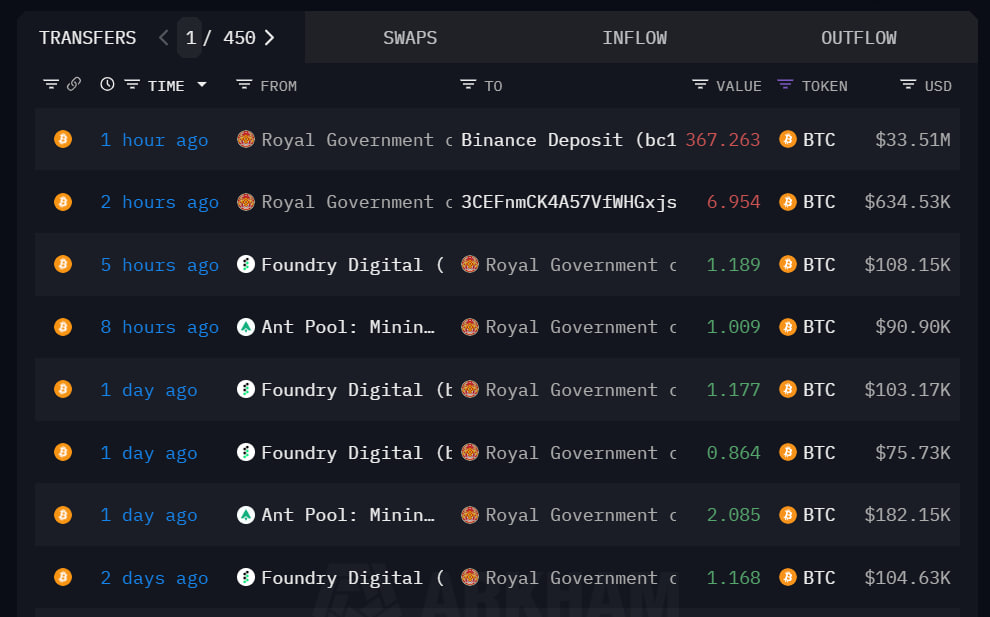Viewport: 990px width, 617px height.
Task: Click the Royal Government crest icon in $634.53K row
Action: pos(246,202)
